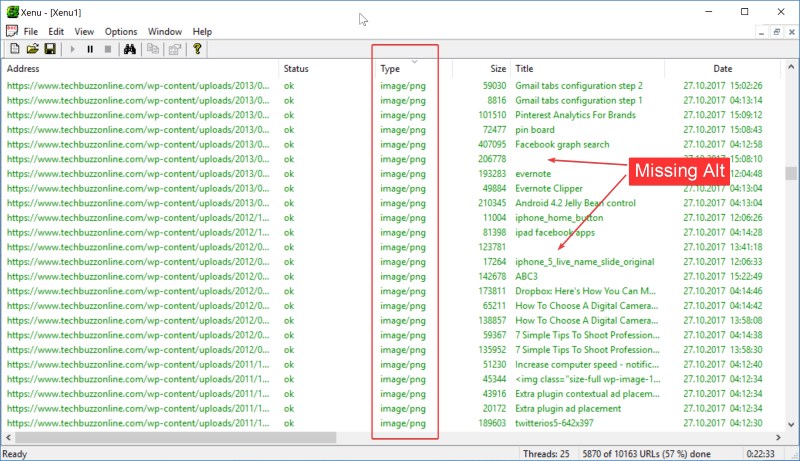The width and height of the screenshot is (800, 461).
Task: Save results using the floppy disk icon
Action: point(49,48)
